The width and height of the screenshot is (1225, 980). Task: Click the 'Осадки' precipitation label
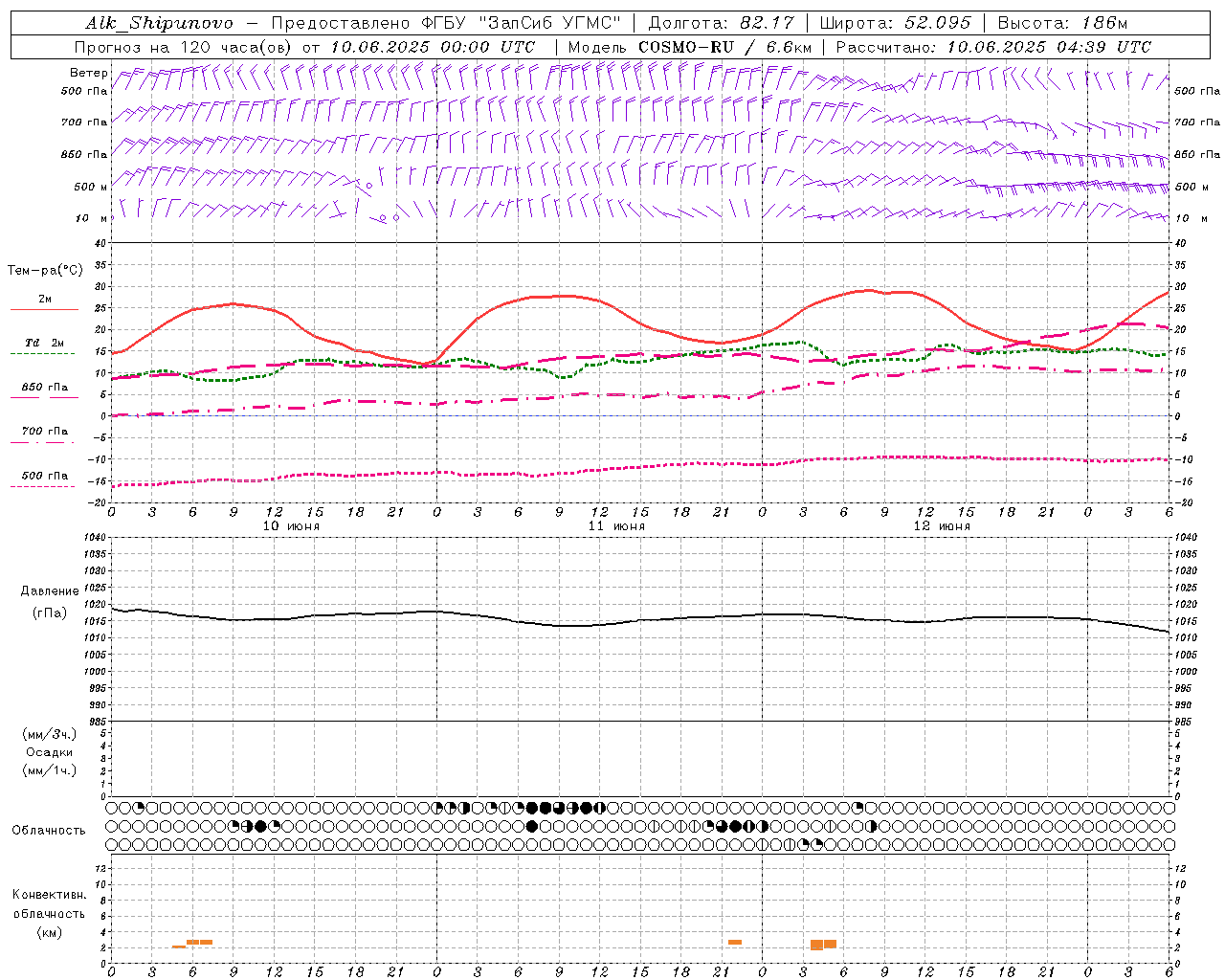click(x=50, y=752)
